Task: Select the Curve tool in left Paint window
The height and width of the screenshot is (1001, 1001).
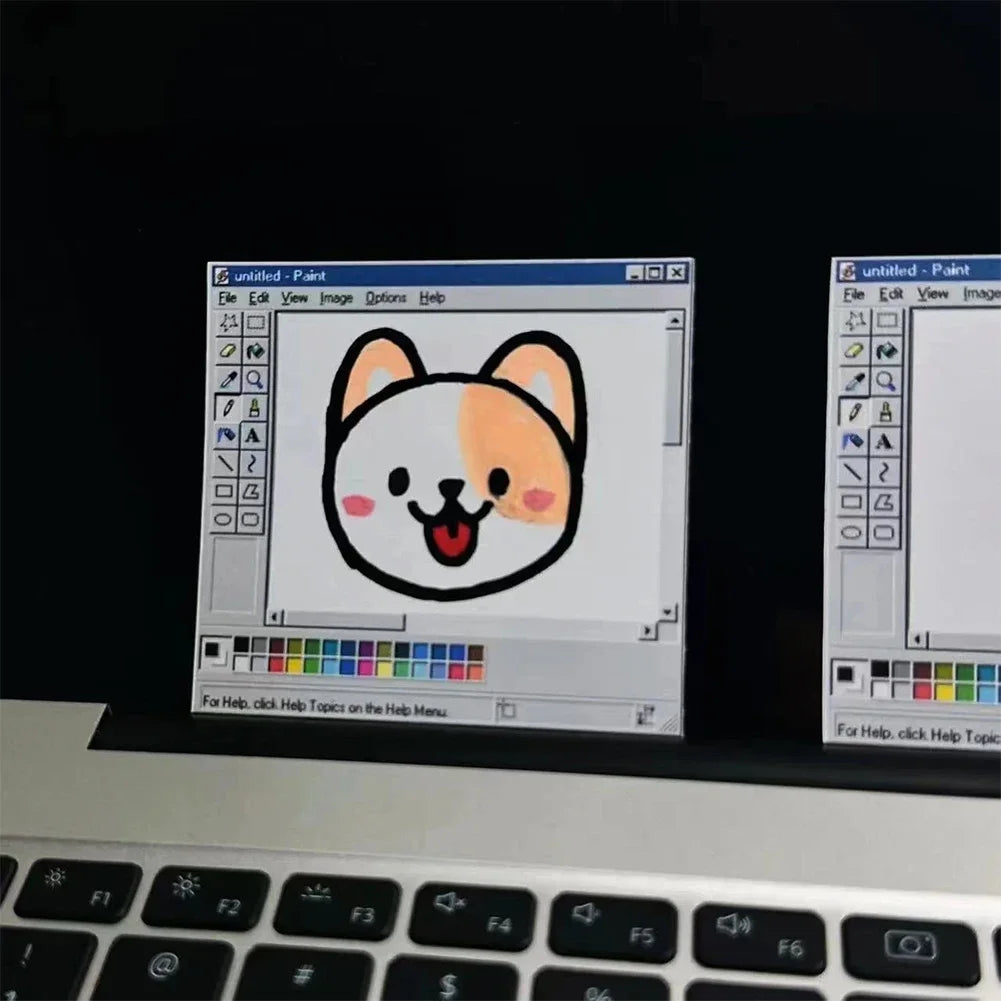Action: tap(252, 463)
